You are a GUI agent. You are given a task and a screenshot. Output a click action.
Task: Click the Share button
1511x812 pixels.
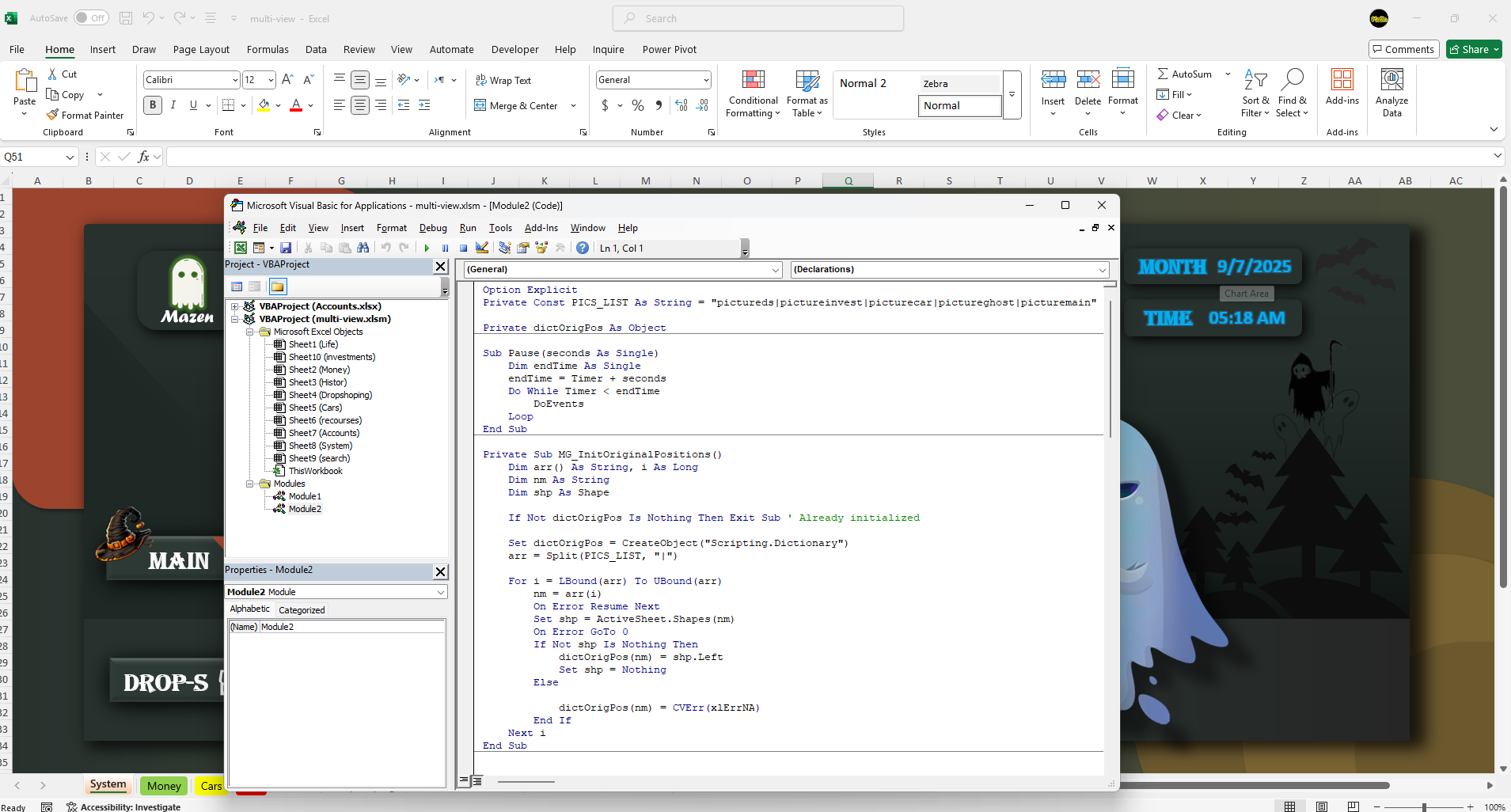tap(1473, 49)
